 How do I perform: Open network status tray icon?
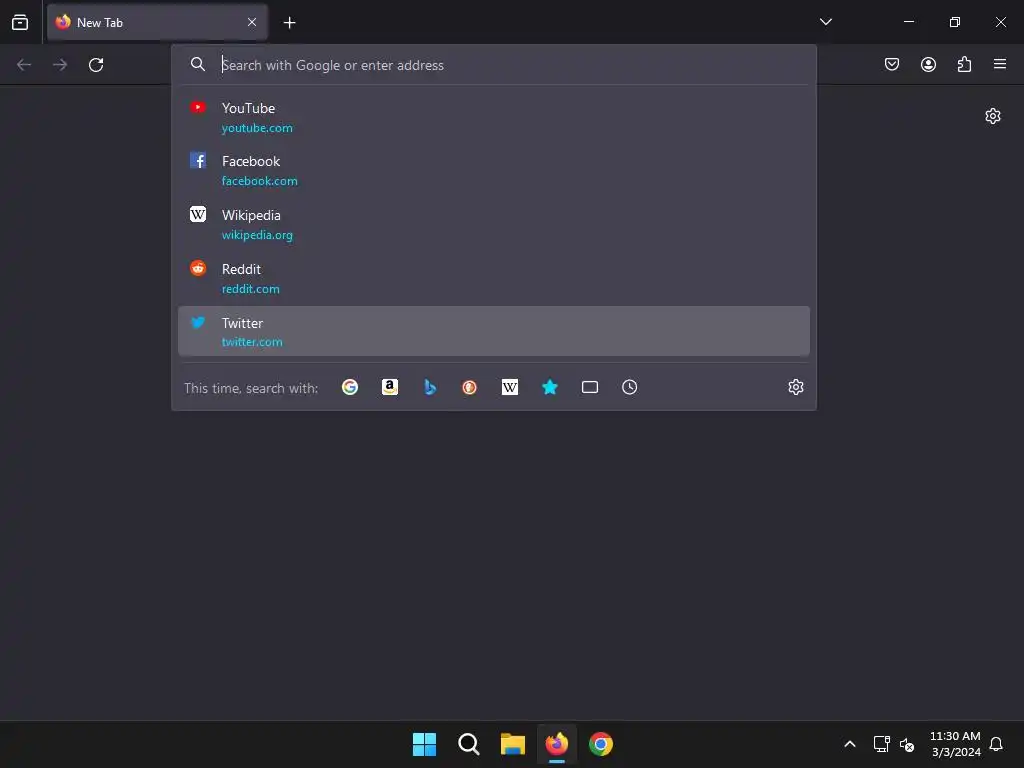pos(882,744)
